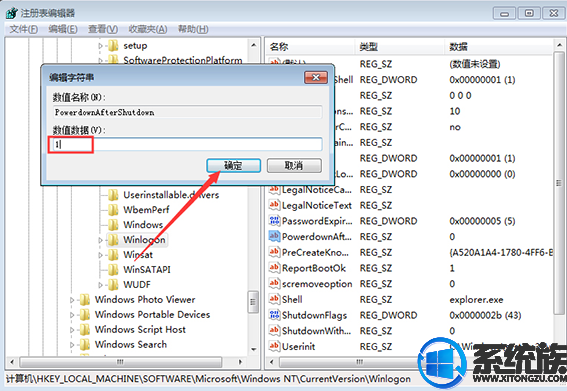
Task: Expand the Windows Portable Devices node
Action: (72, 315)
